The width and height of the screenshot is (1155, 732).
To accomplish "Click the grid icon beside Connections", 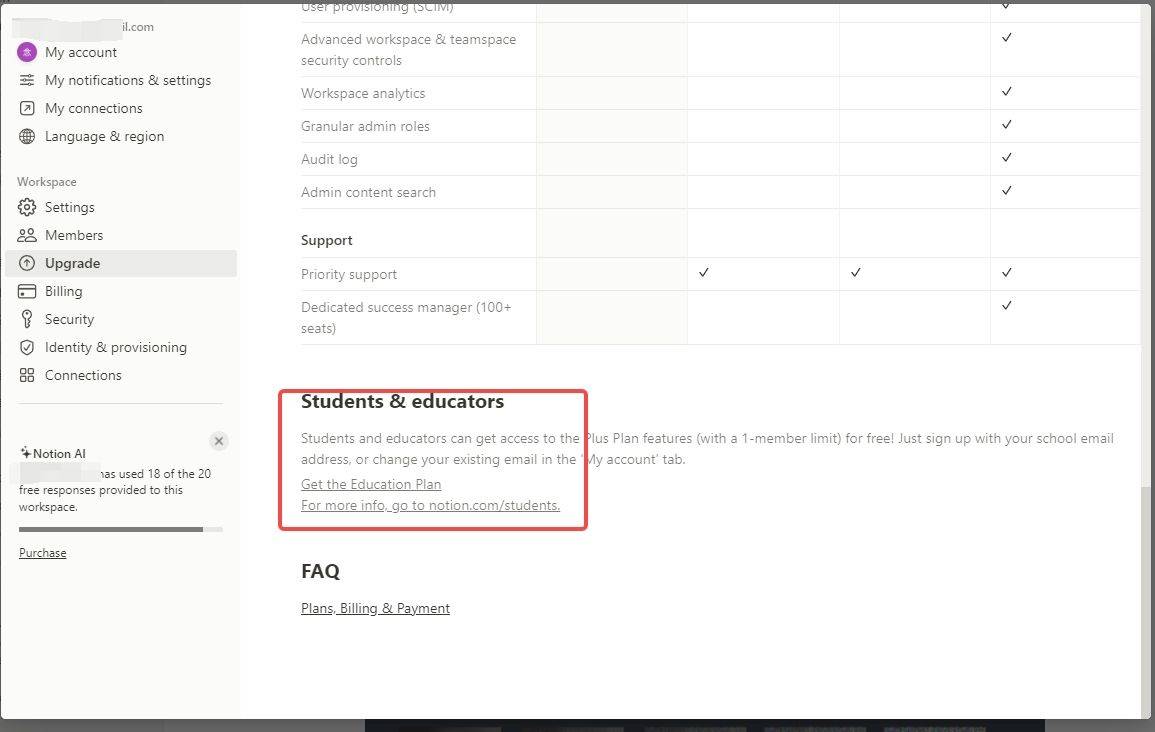I will pyautogui.click(x=27, y=375).
